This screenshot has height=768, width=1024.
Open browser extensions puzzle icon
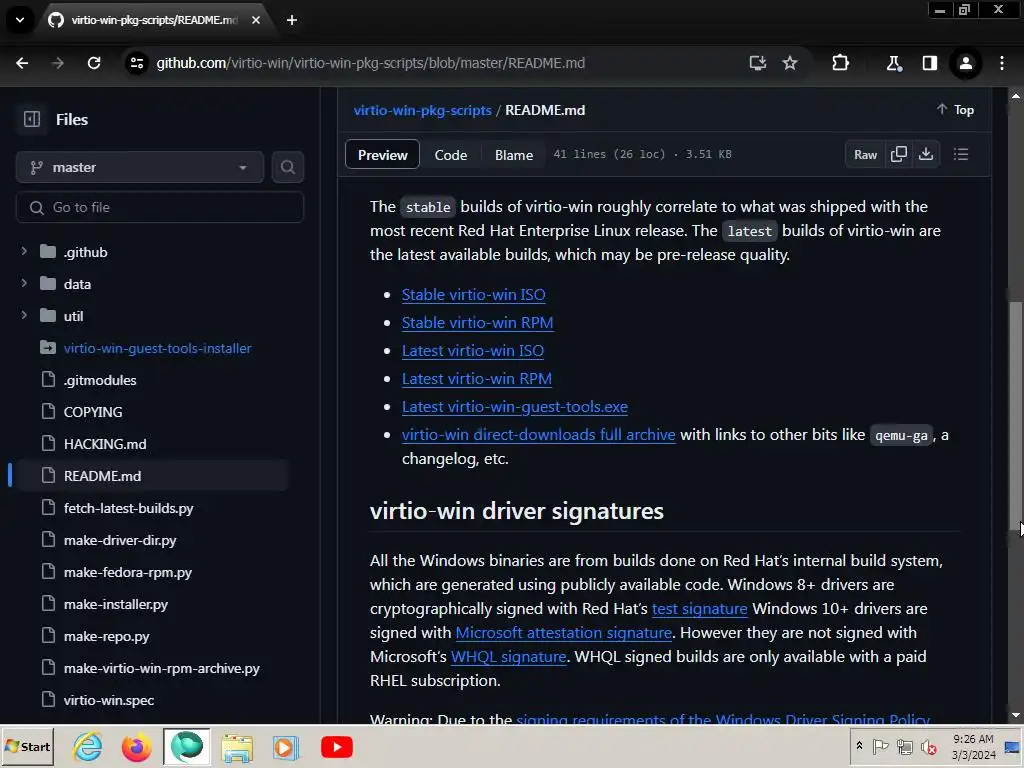[840, 63]
